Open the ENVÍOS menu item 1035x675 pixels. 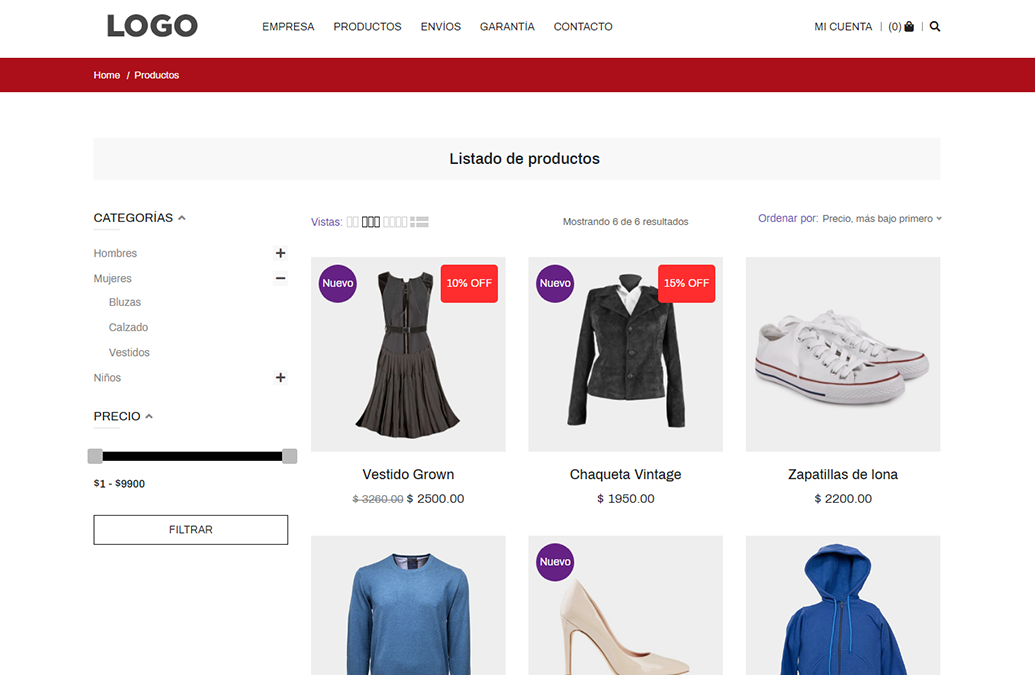pyautogui.click(x=440, y=26)
